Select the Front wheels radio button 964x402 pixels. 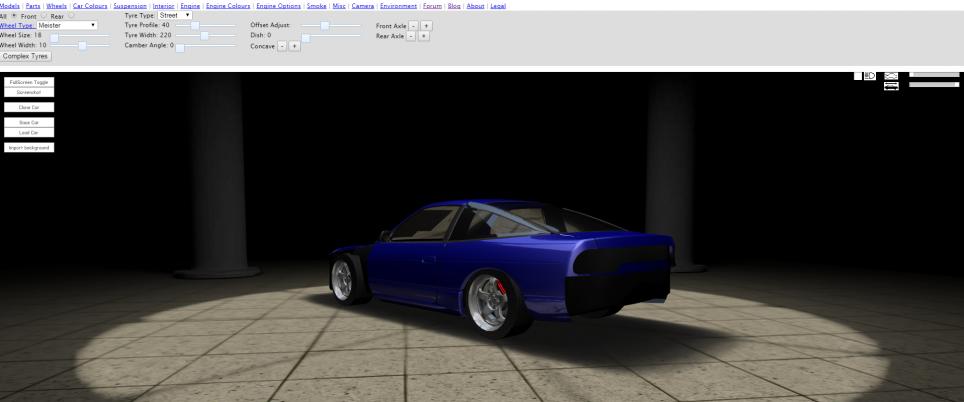click(x=44, y=15)
